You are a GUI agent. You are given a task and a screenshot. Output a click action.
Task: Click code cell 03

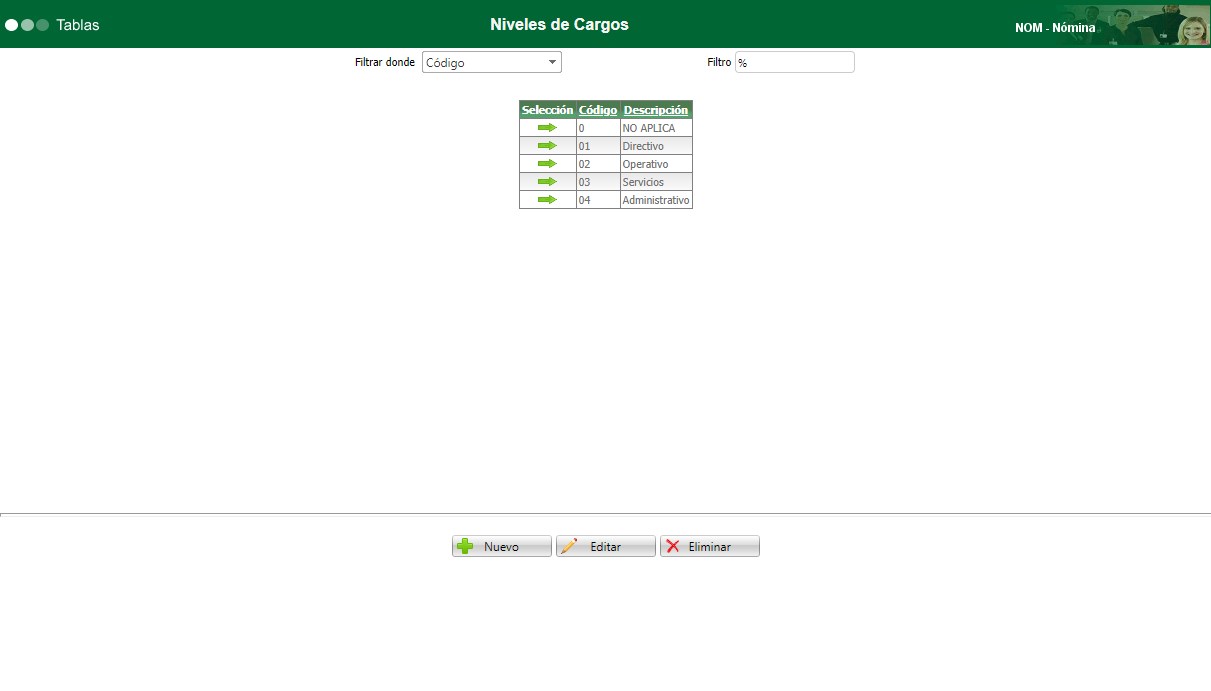pyautogui.click(x=598, y=182)
